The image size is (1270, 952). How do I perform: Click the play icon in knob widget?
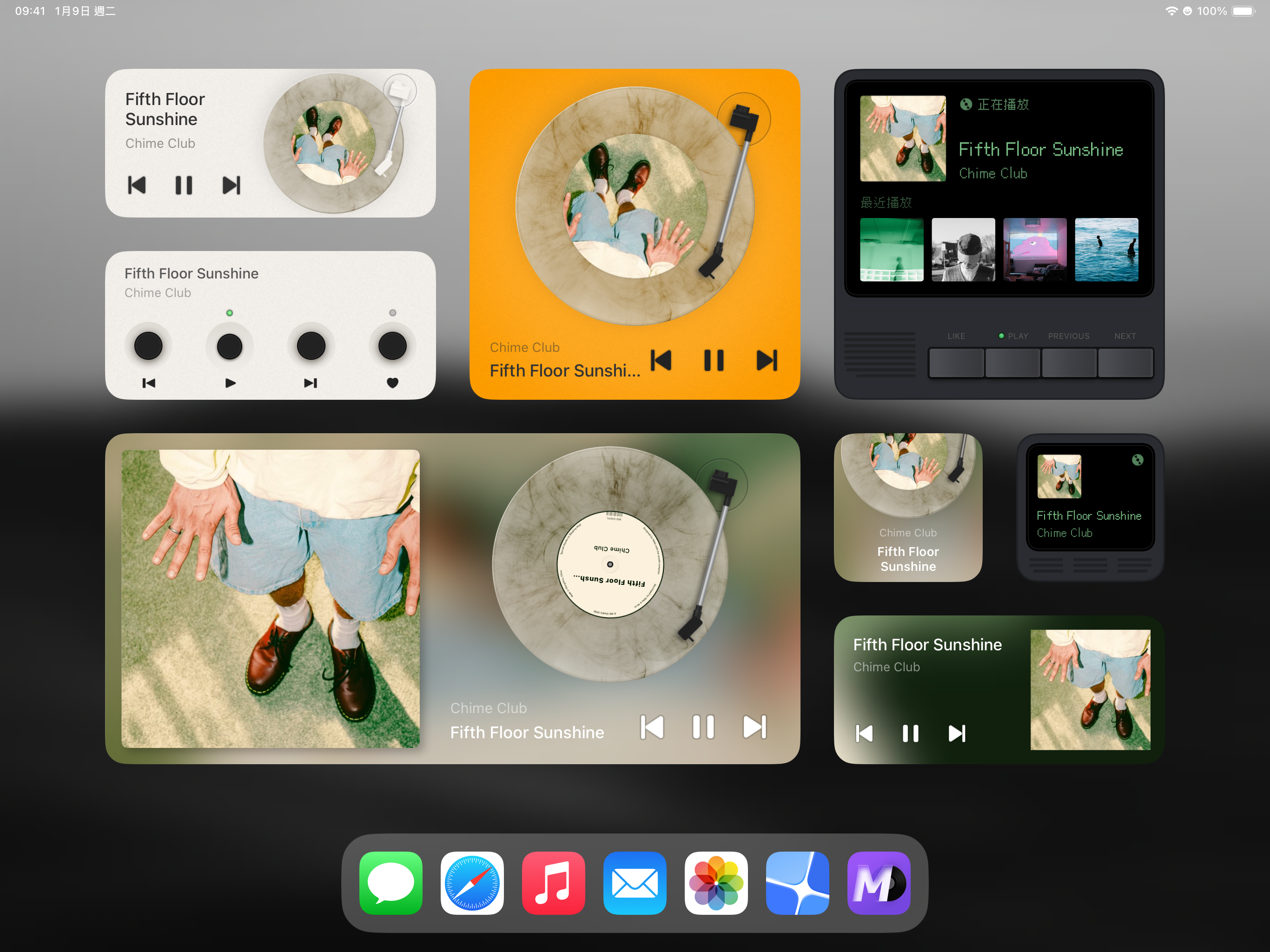230,383
